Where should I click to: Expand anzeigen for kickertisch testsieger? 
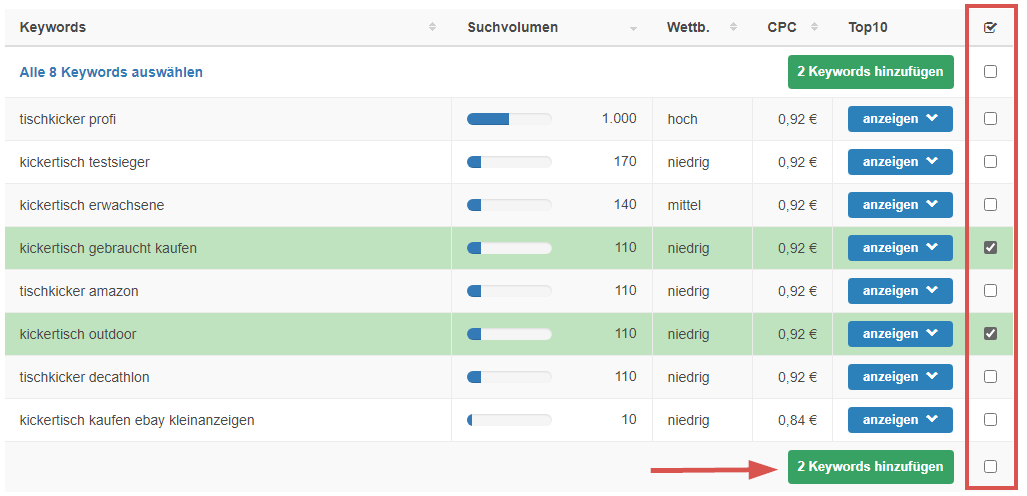(x=900, y=162)
